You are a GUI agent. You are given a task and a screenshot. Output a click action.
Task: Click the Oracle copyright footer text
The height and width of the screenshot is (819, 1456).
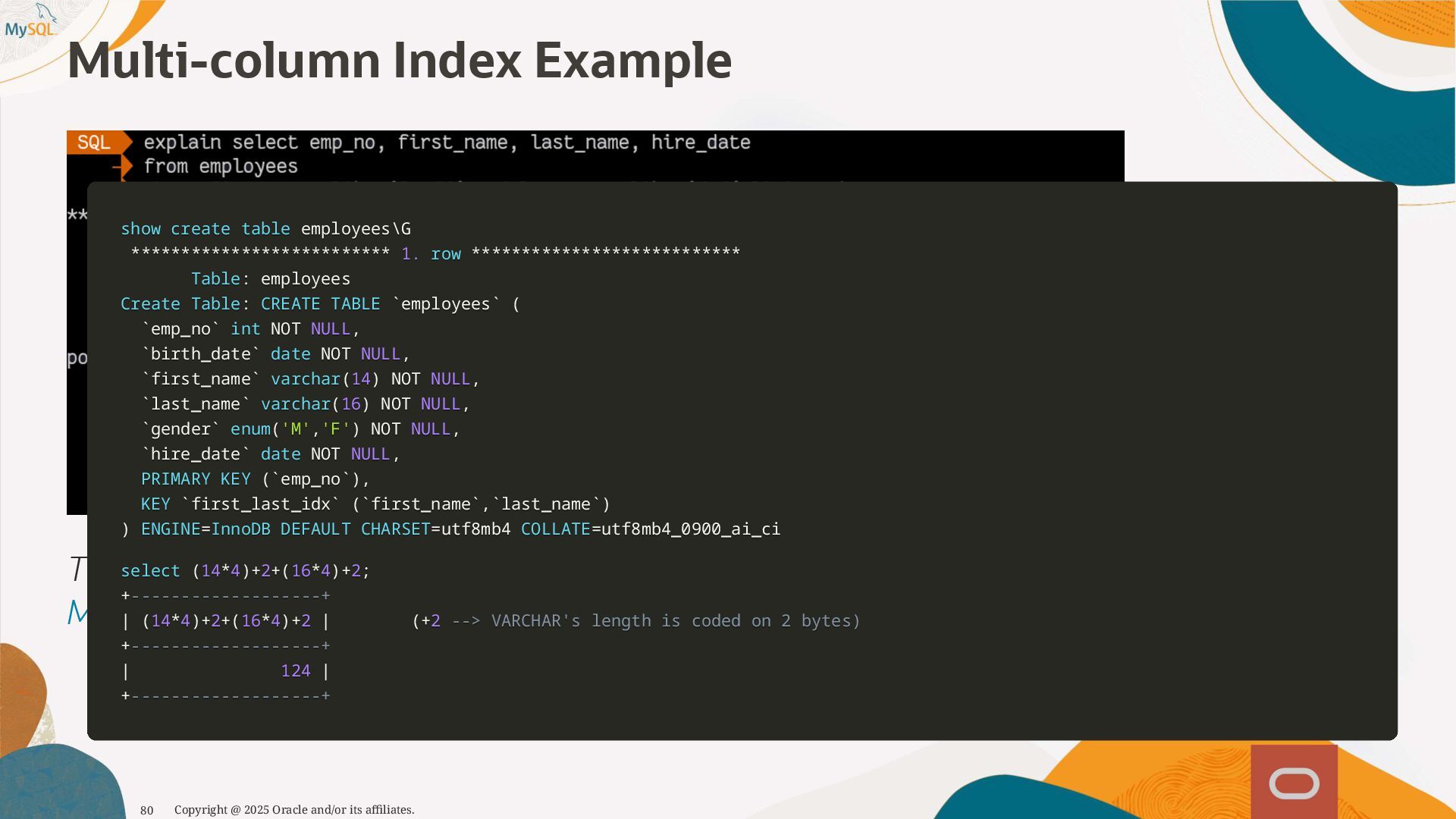click(x=294, y=810)
